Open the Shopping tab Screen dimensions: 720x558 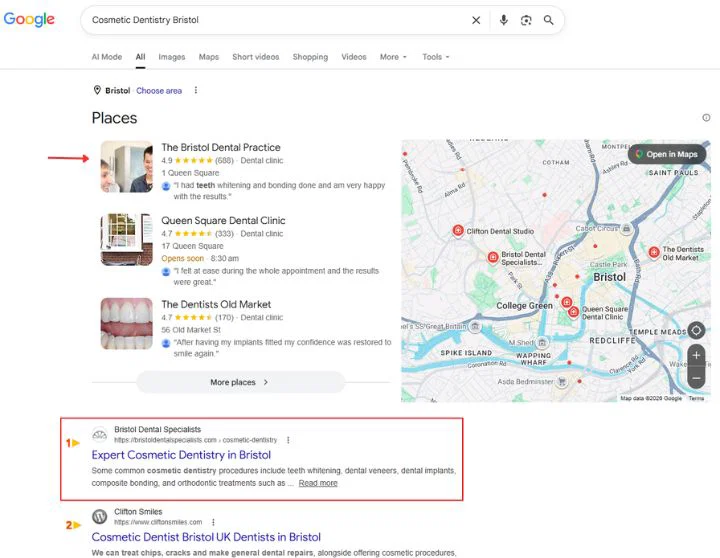[310, 57]
